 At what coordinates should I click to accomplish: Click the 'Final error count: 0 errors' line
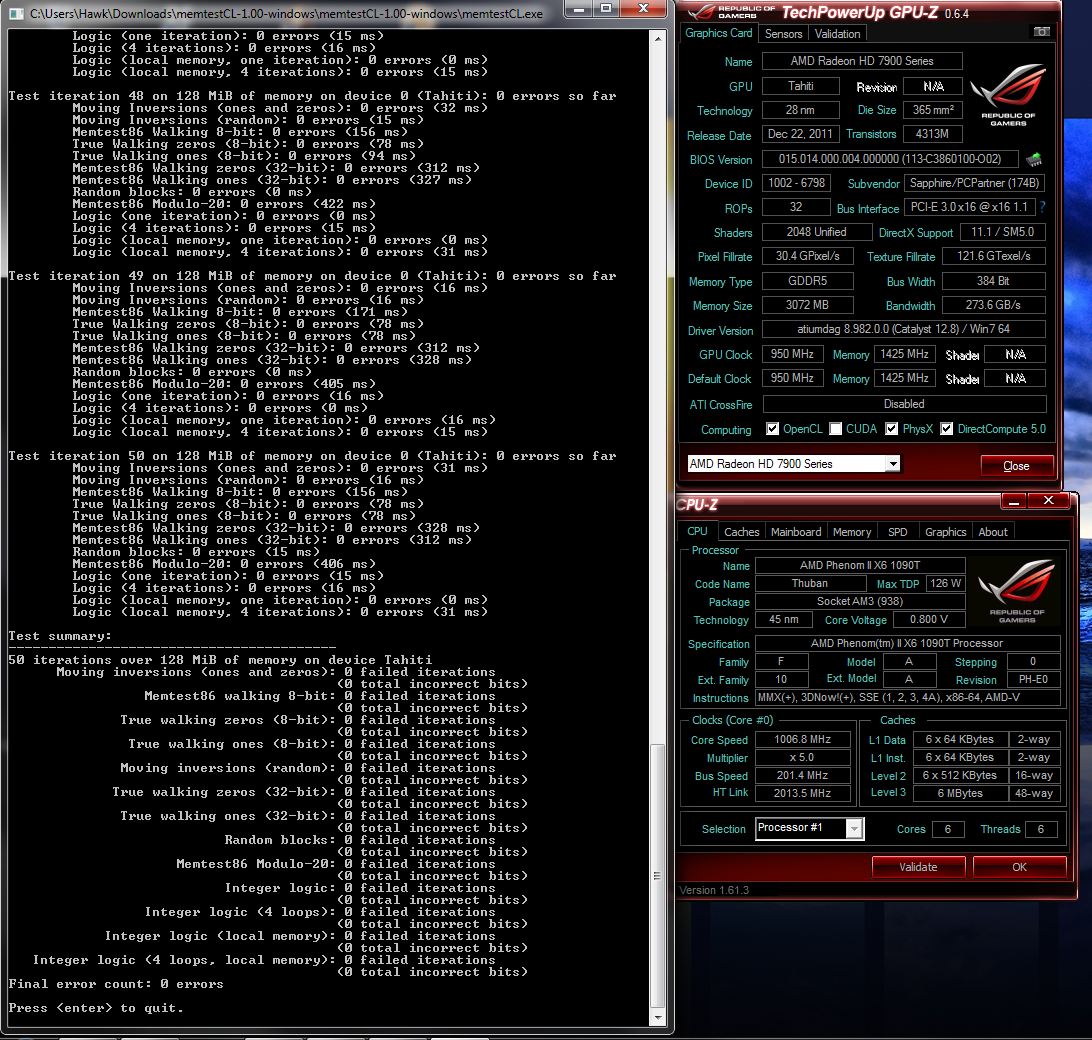pos(116,984)
